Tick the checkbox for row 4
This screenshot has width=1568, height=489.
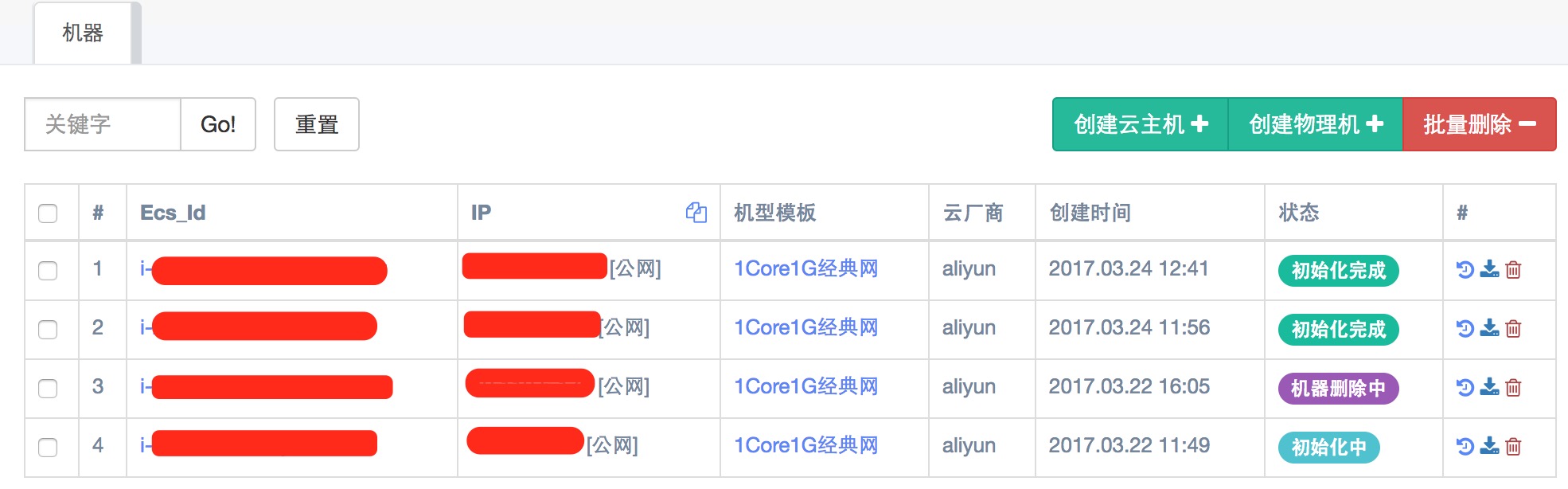pos(48,448)
